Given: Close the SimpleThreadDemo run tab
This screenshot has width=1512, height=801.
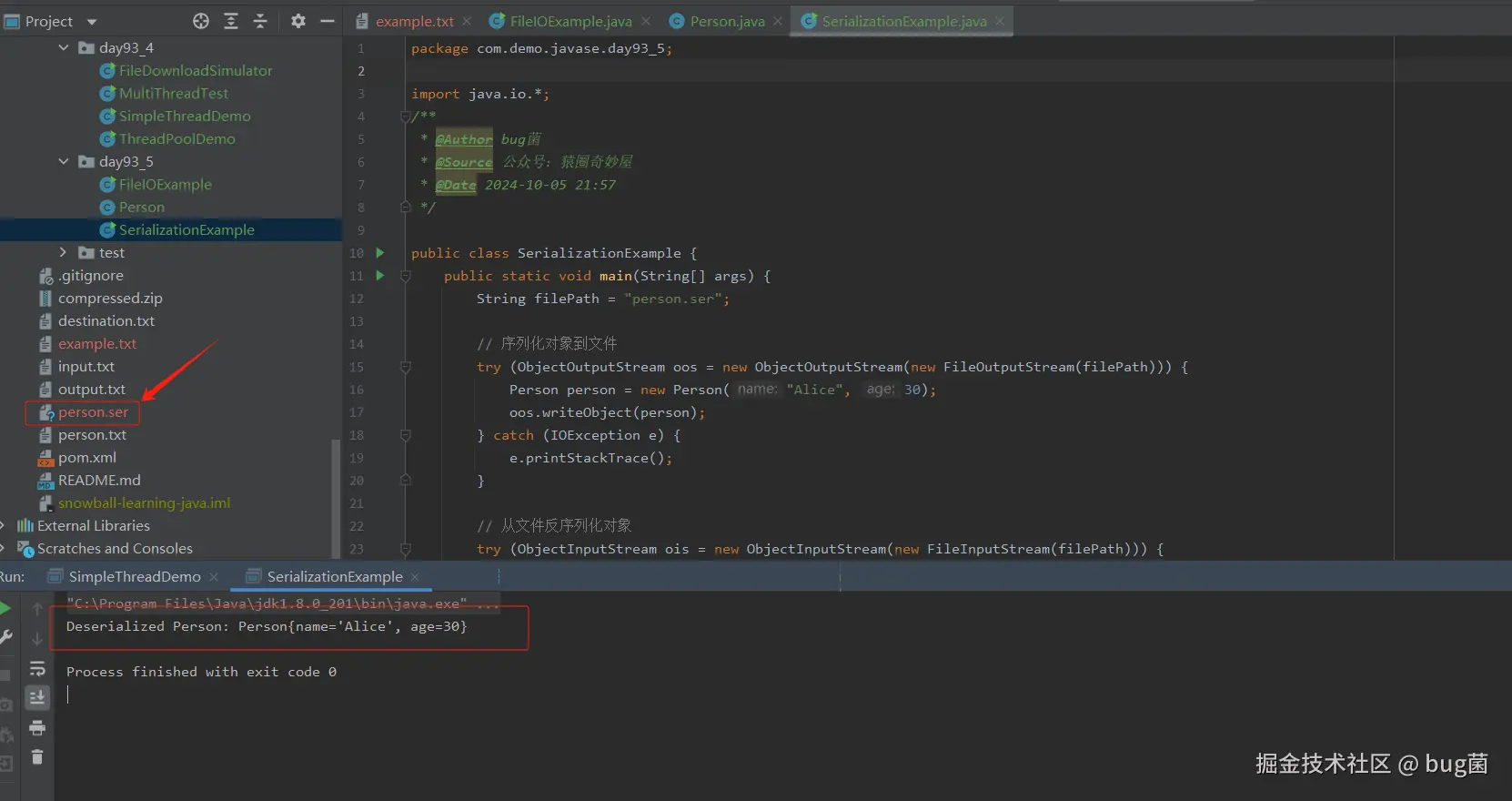Looking at the screenshot, I should pos(214,576).
